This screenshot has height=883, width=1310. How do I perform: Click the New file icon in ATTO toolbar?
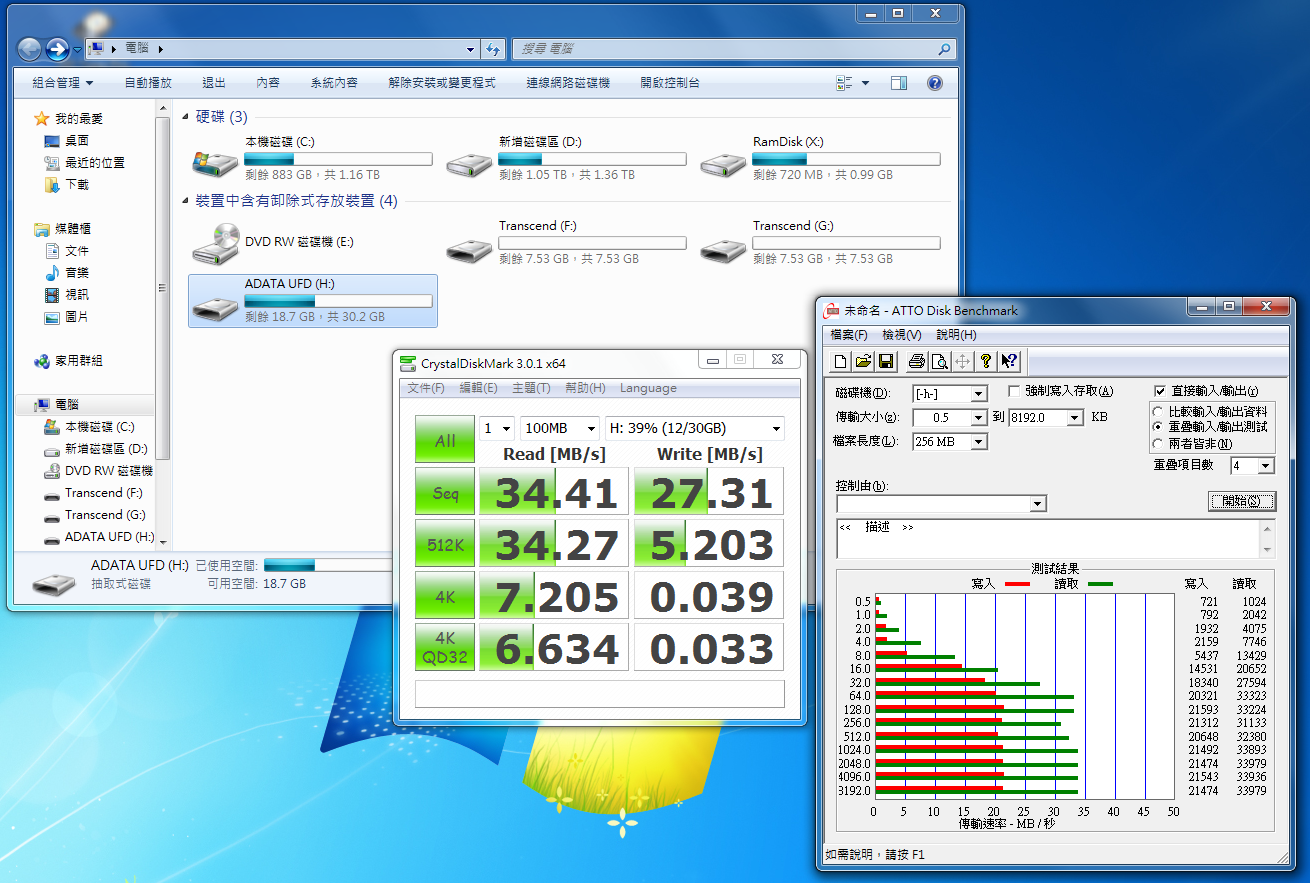(x=841, y=361)
